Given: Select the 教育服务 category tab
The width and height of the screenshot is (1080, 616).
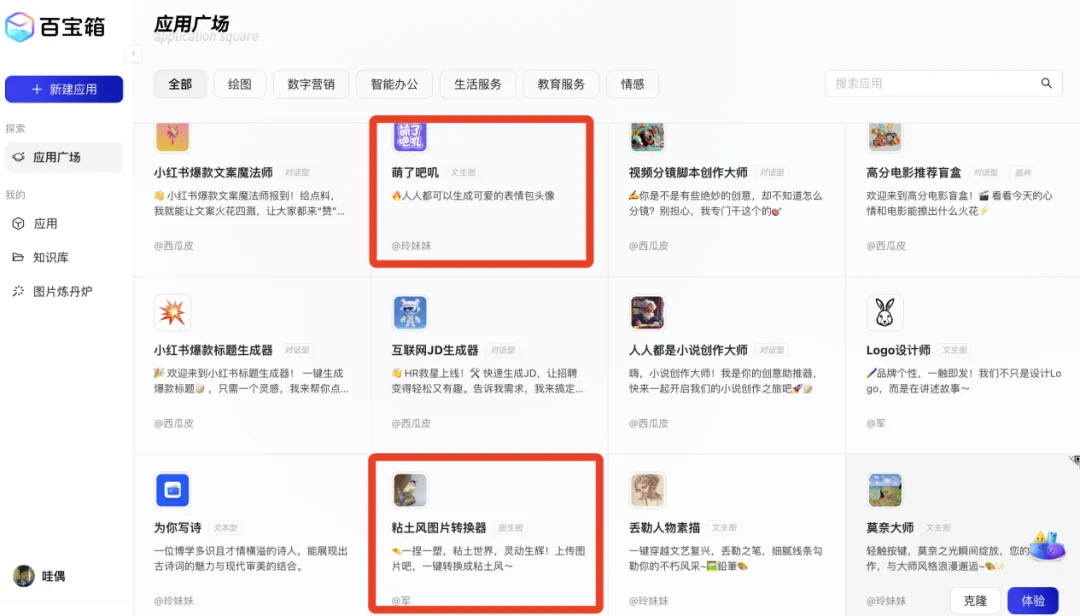Looking at the screenshot, I should point(561,84).
